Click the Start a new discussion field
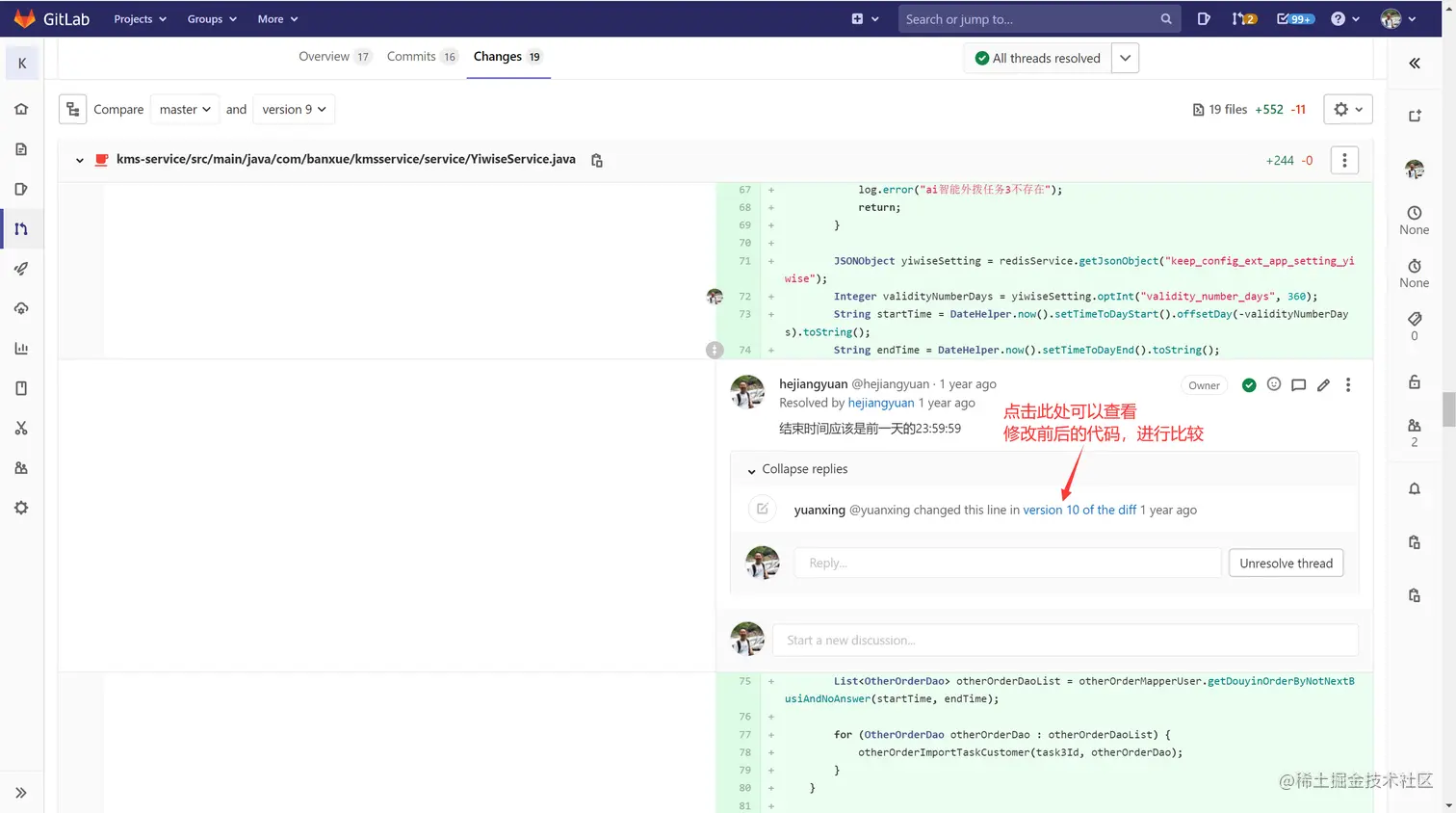Image resolution: width=1456 pixels, height=813 pixels. (1065, 641)
